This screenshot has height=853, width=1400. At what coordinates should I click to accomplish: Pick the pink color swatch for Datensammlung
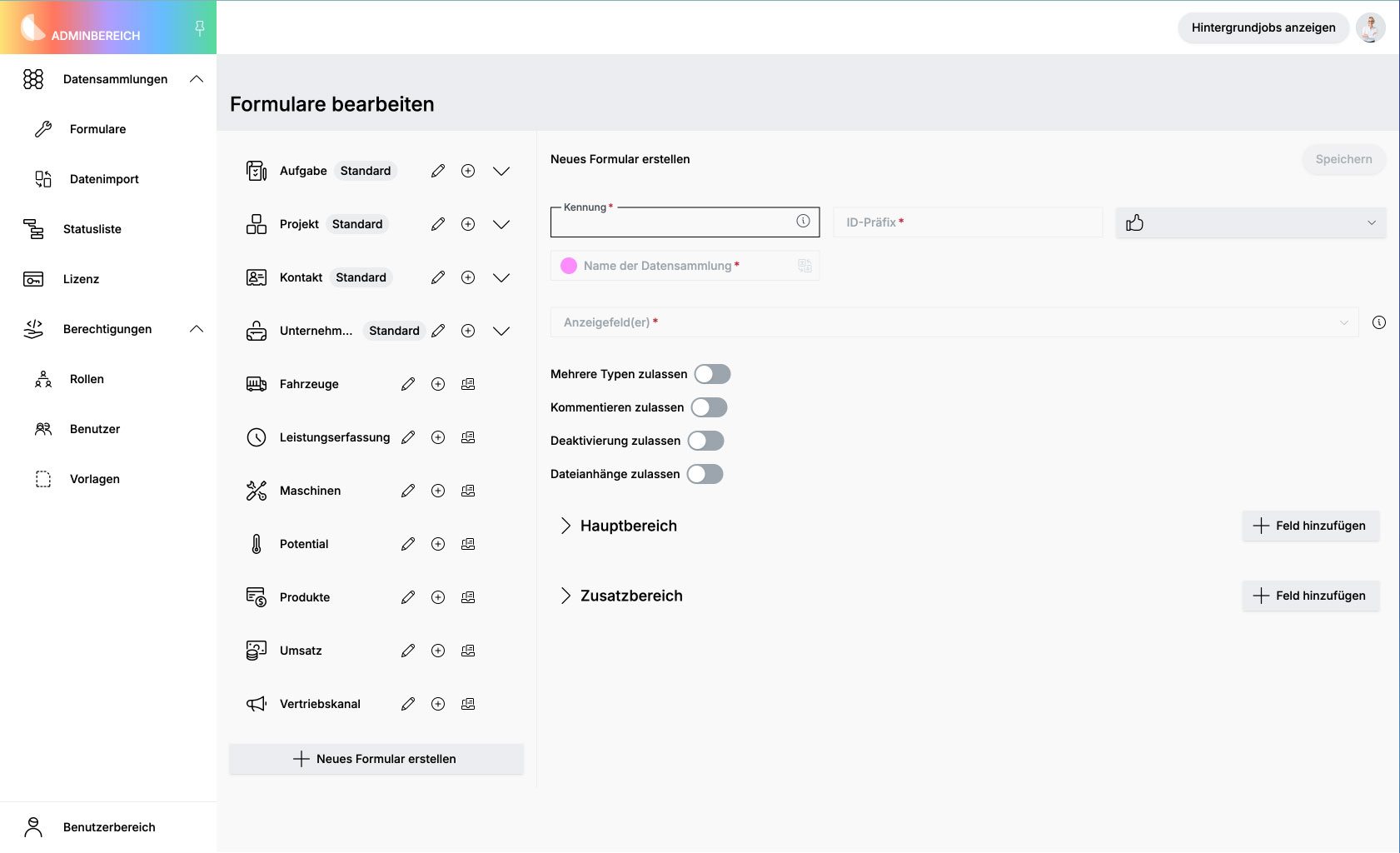[569, 266]
